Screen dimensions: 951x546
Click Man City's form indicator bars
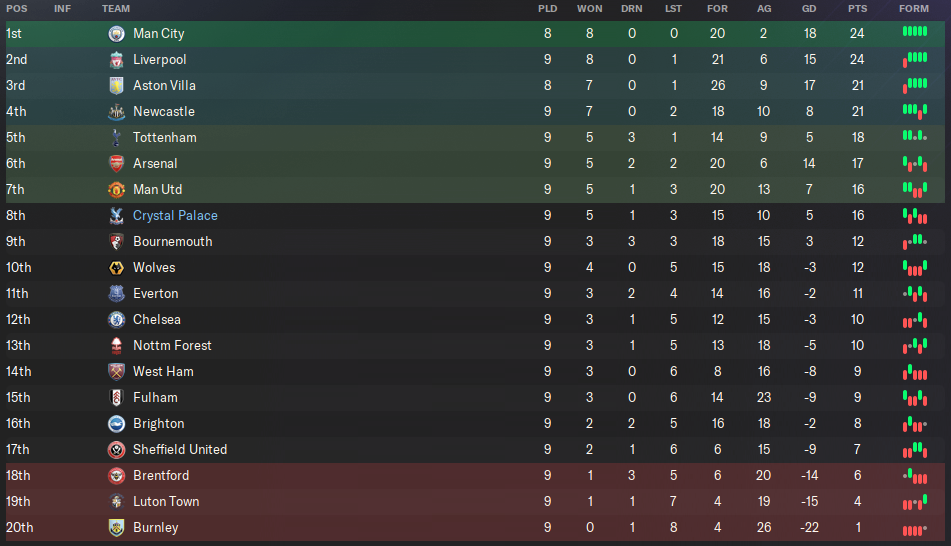[x=915, y=32]
